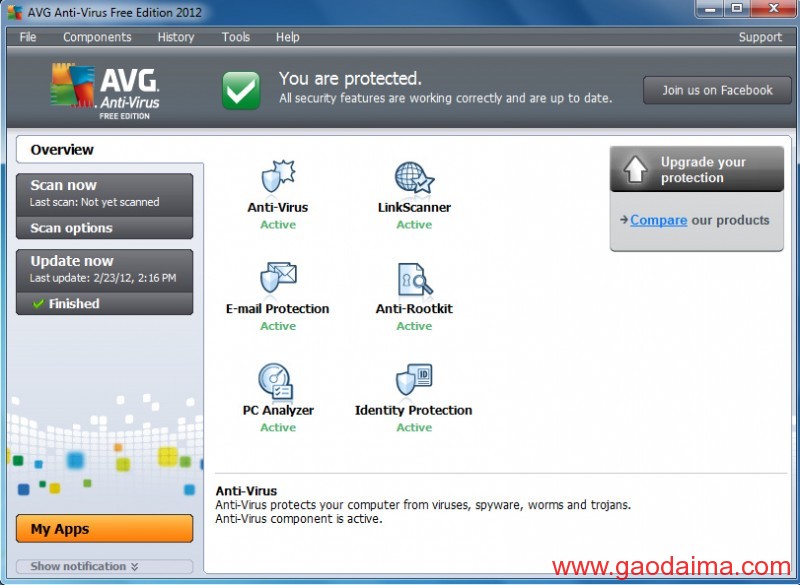Open the My Apps button

point(105,528)
